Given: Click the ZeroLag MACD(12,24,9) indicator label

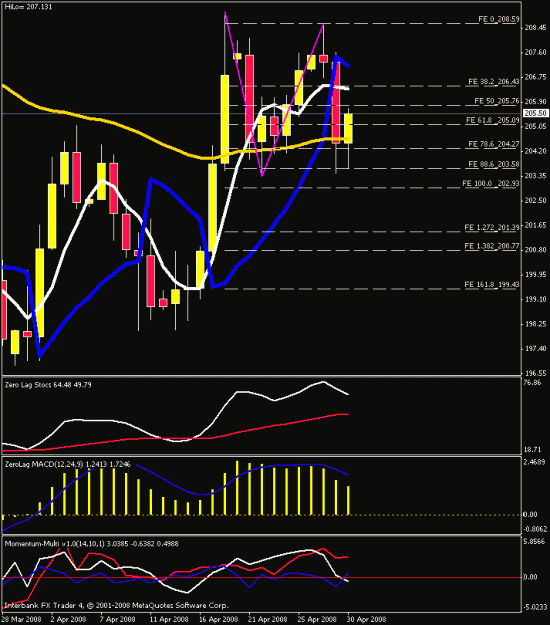Looking at the screenshot, I should point(67,464).
